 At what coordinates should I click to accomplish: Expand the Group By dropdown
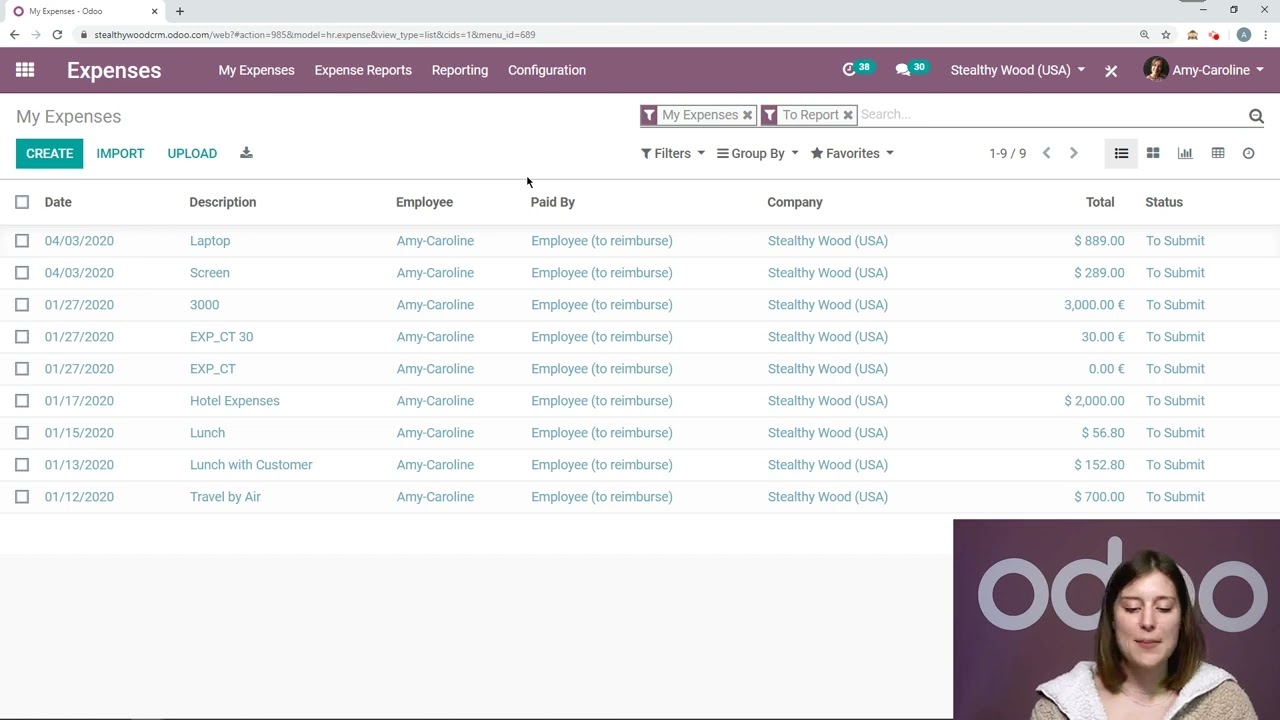[757, 153]
